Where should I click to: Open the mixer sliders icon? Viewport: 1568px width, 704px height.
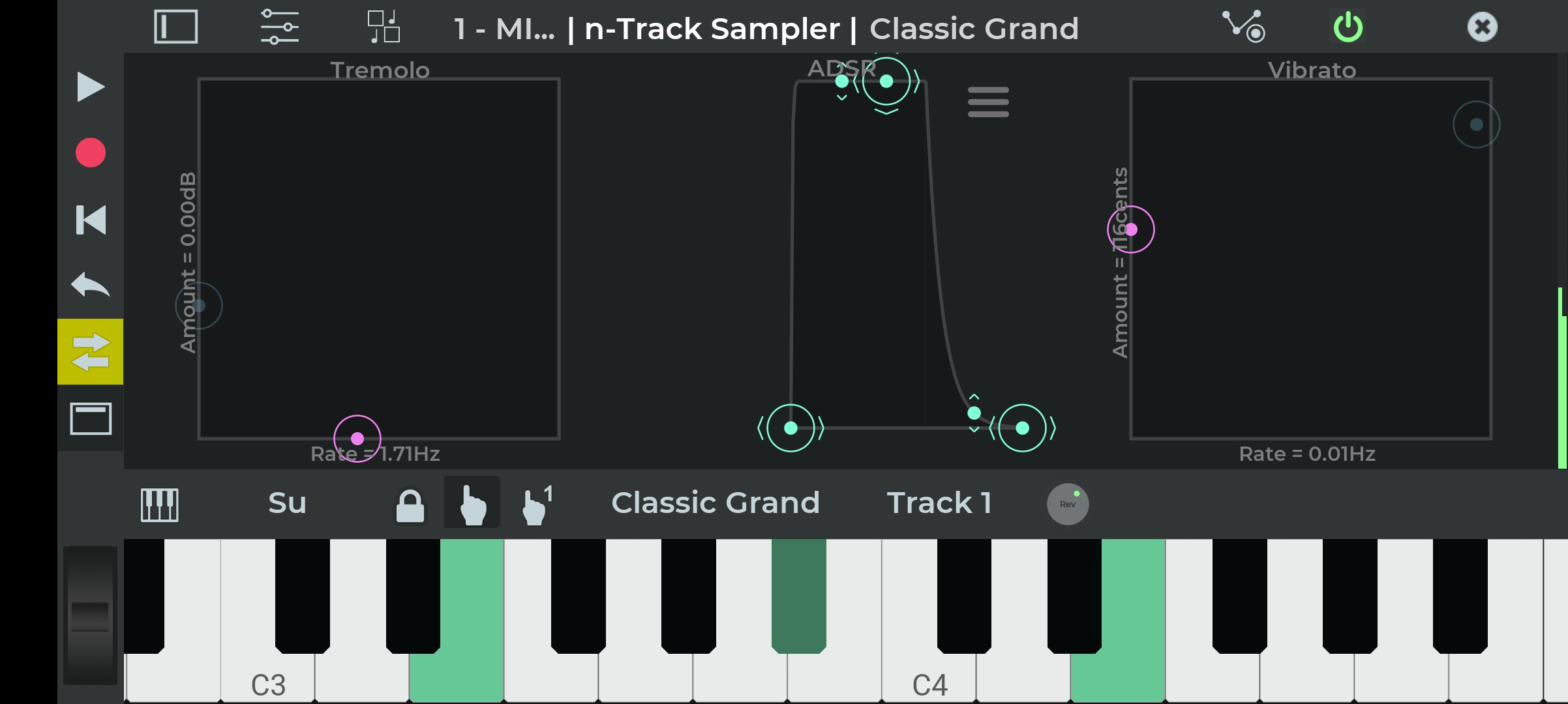pyautogui.click(x=280, y=27)
